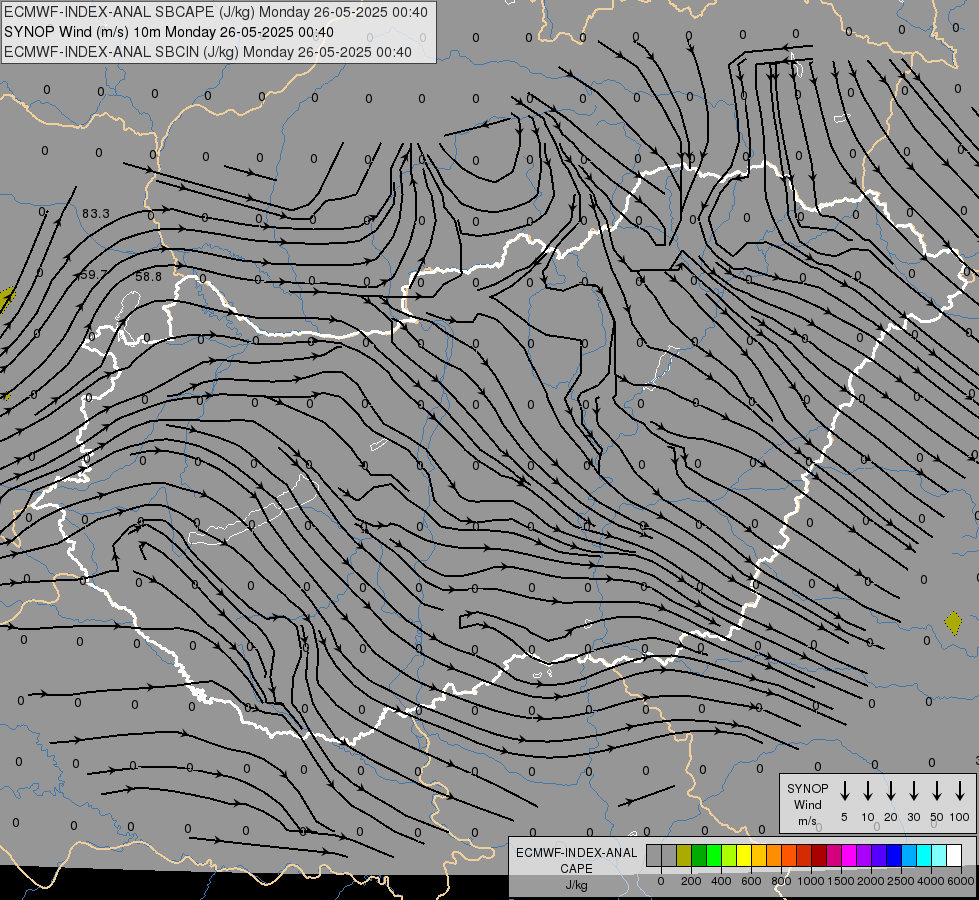Click the 600 tick label under CAPE bar
Image resolution: width=979 pixels, height=900 pixels.
coord(751,881)
